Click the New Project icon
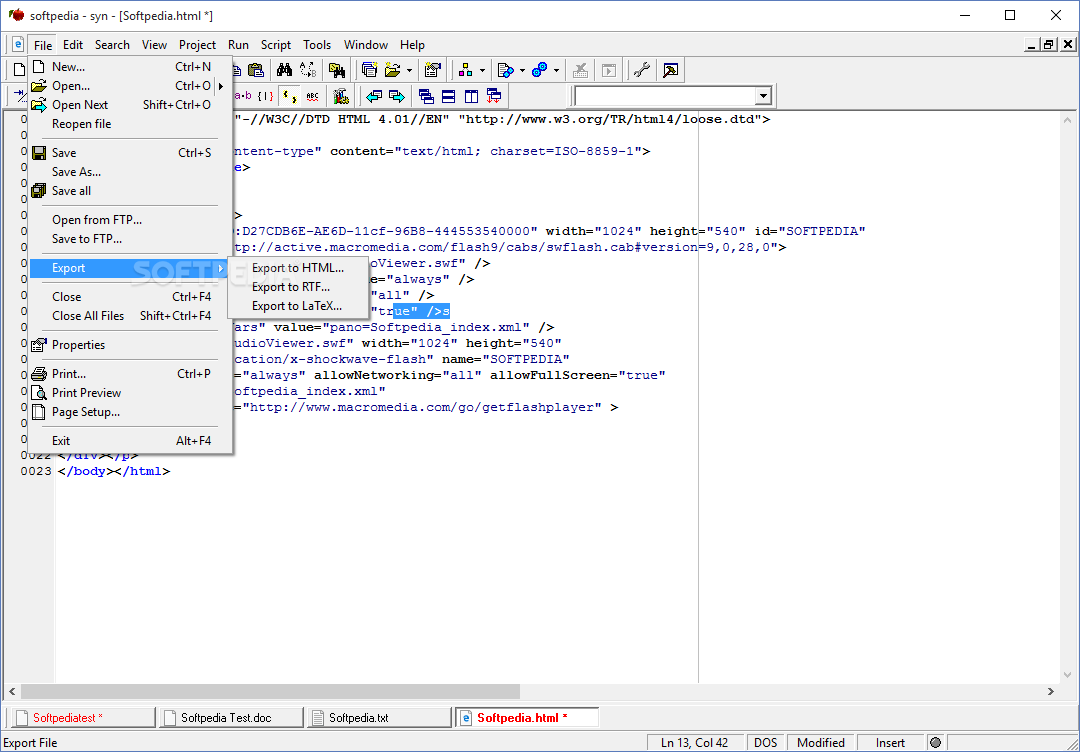The image size is (1080, 752). (370, 70)
